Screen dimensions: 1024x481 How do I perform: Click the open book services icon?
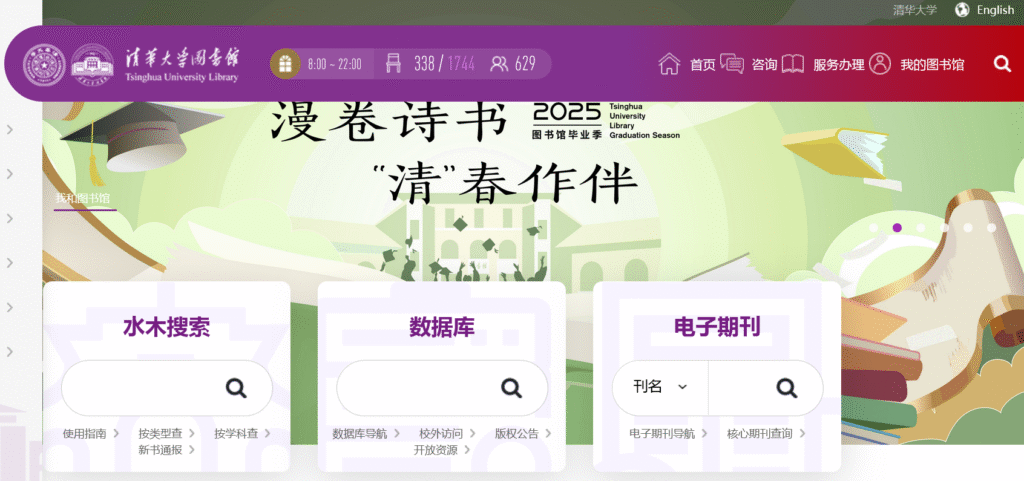[793, 64]
